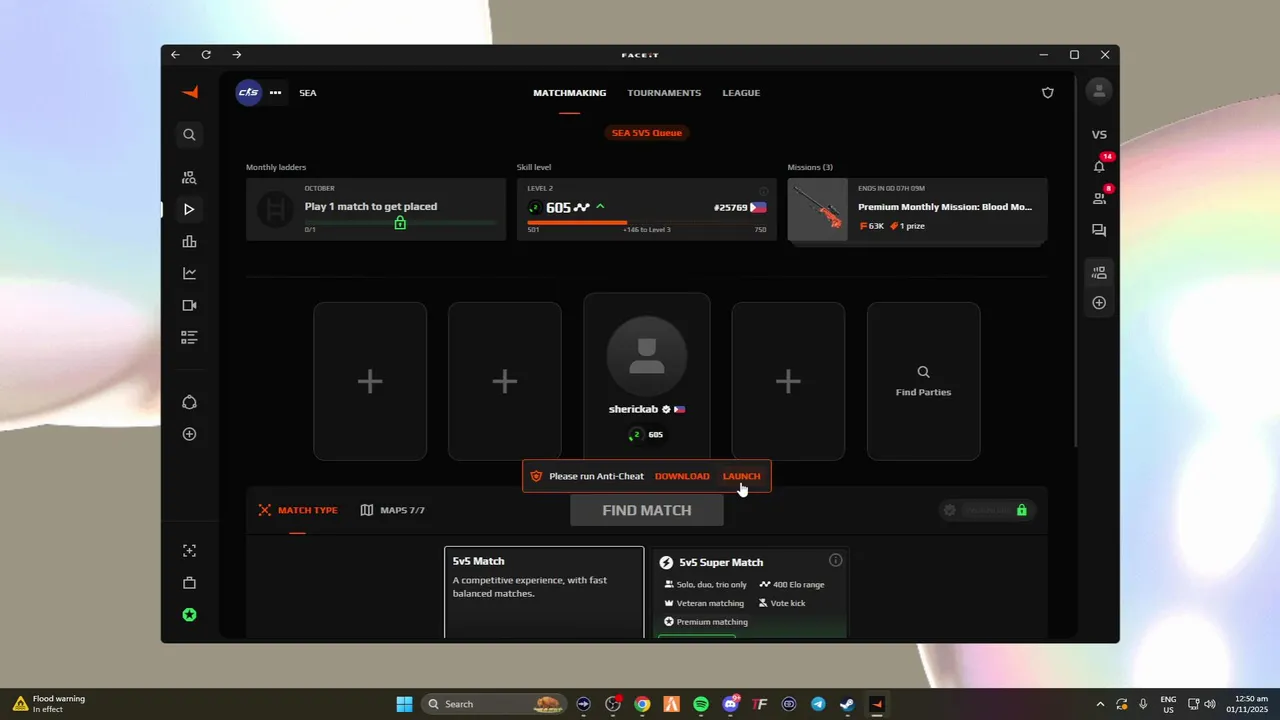Image resolution: width=1280 pixels, height=720 pixels.
Task: Click the Flood warning taskbar widget
Action: (50, 704)
